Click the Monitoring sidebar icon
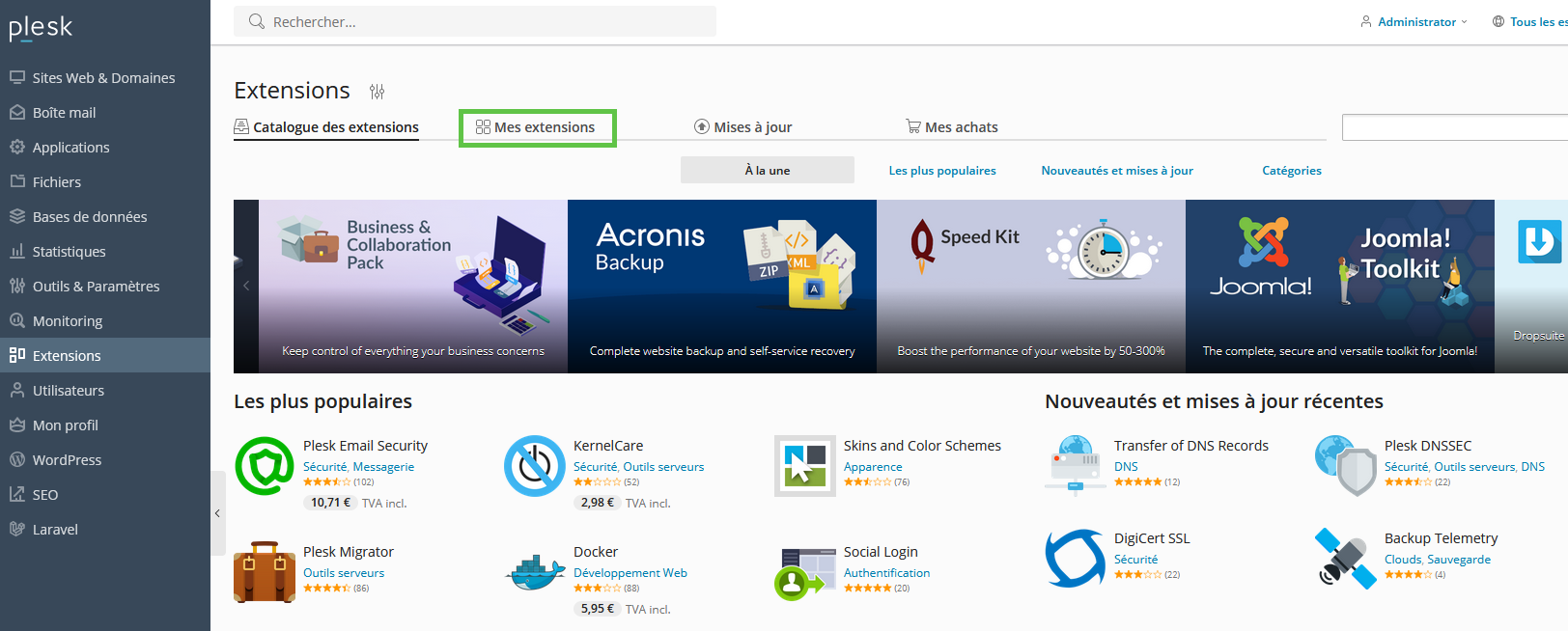The height and width of the screenshot is (631, 1568). (x=17, y=320)
